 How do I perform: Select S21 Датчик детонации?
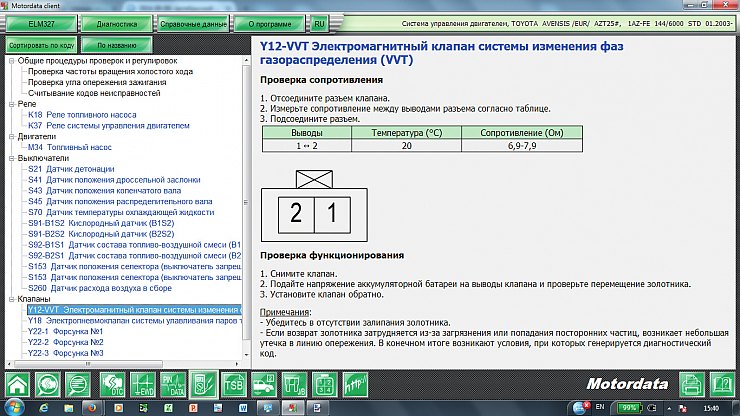[x=71, y=169]
